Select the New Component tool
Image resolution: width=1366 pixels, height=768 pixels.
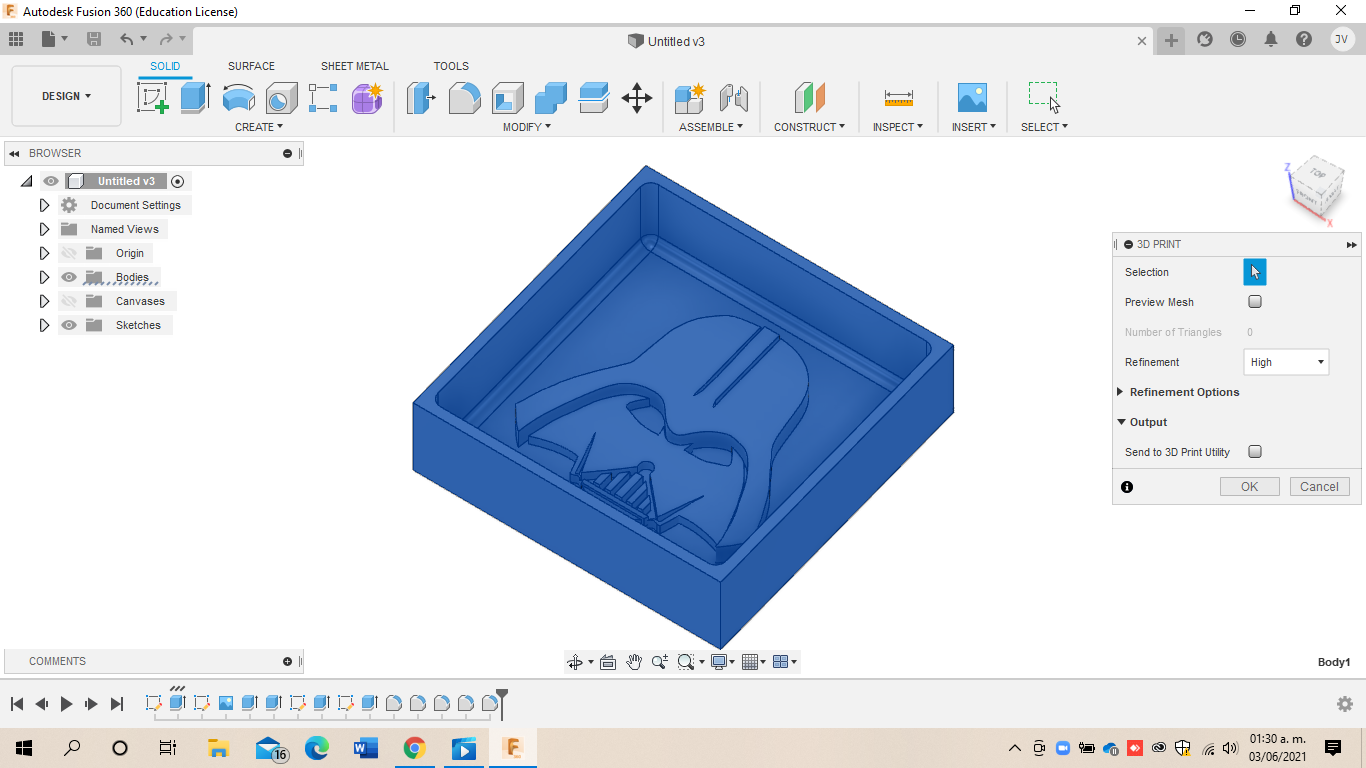690,98
